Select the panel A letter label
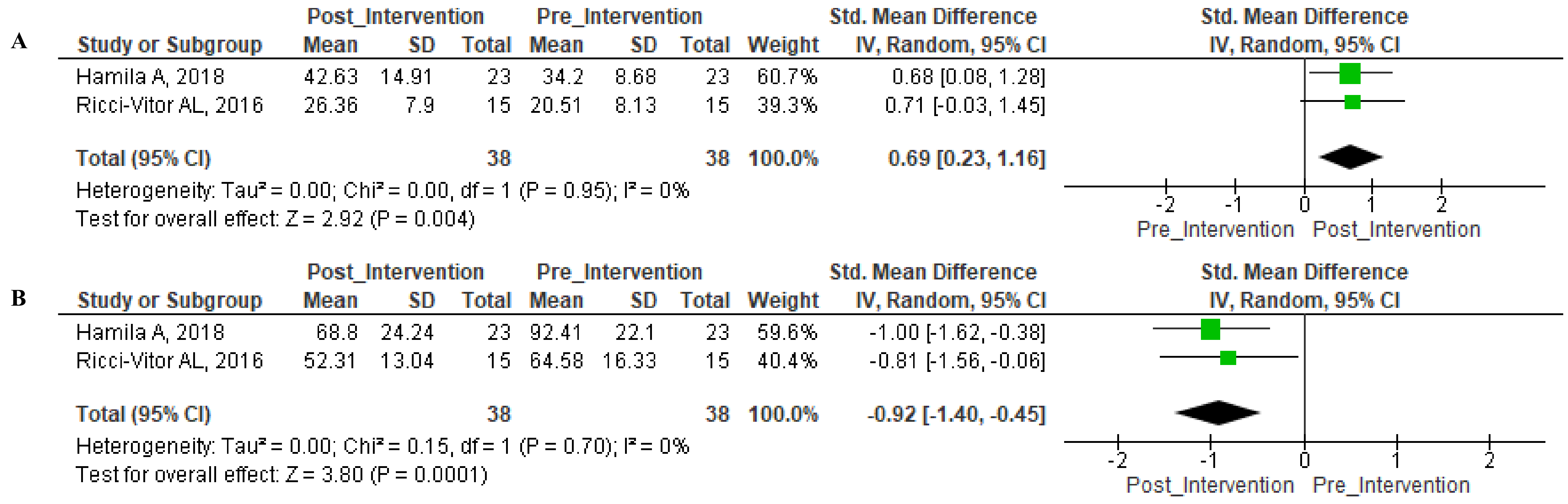 tap(19, 41)
